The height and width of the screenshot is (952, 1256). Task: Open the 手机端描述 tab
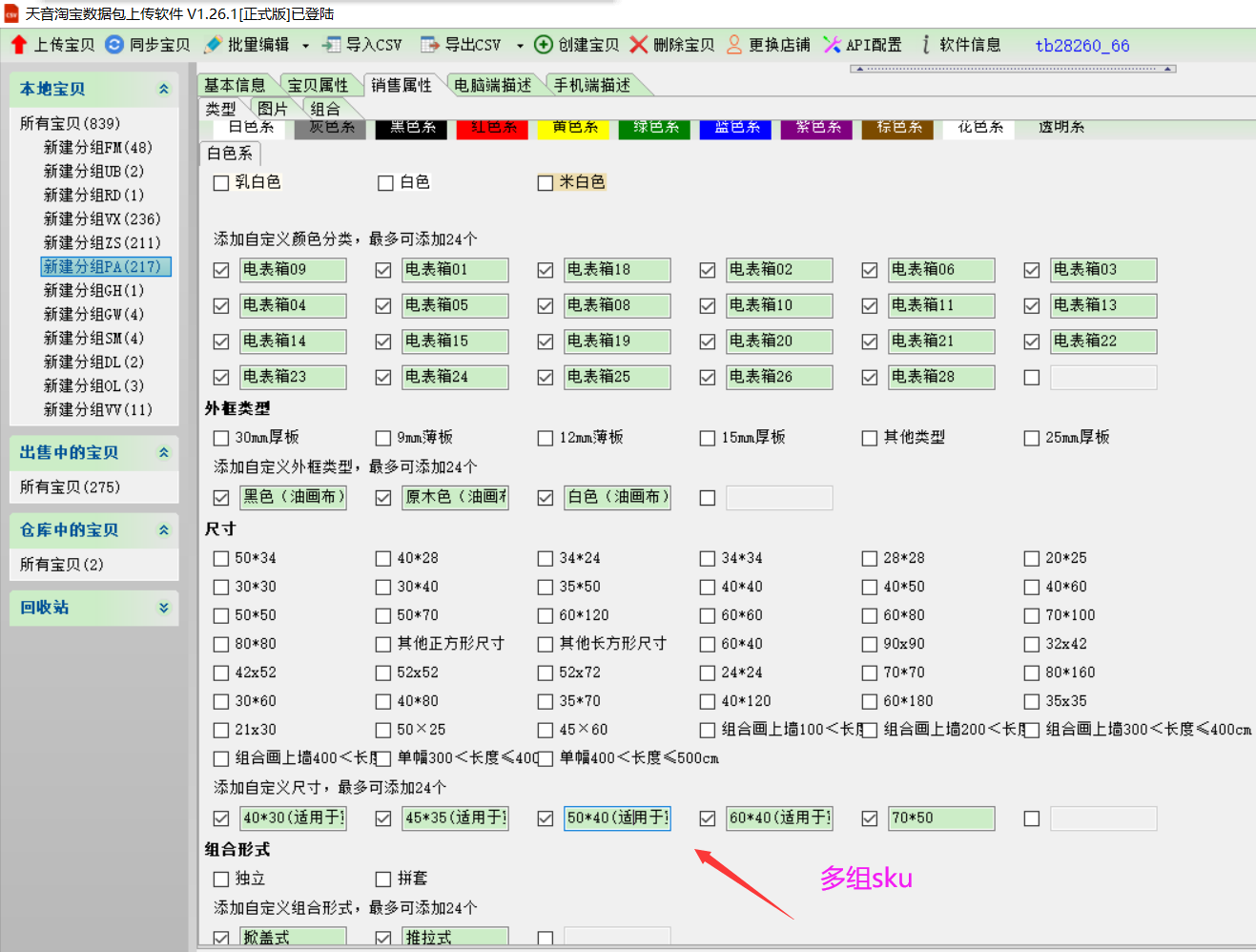[x=591, y=86]
